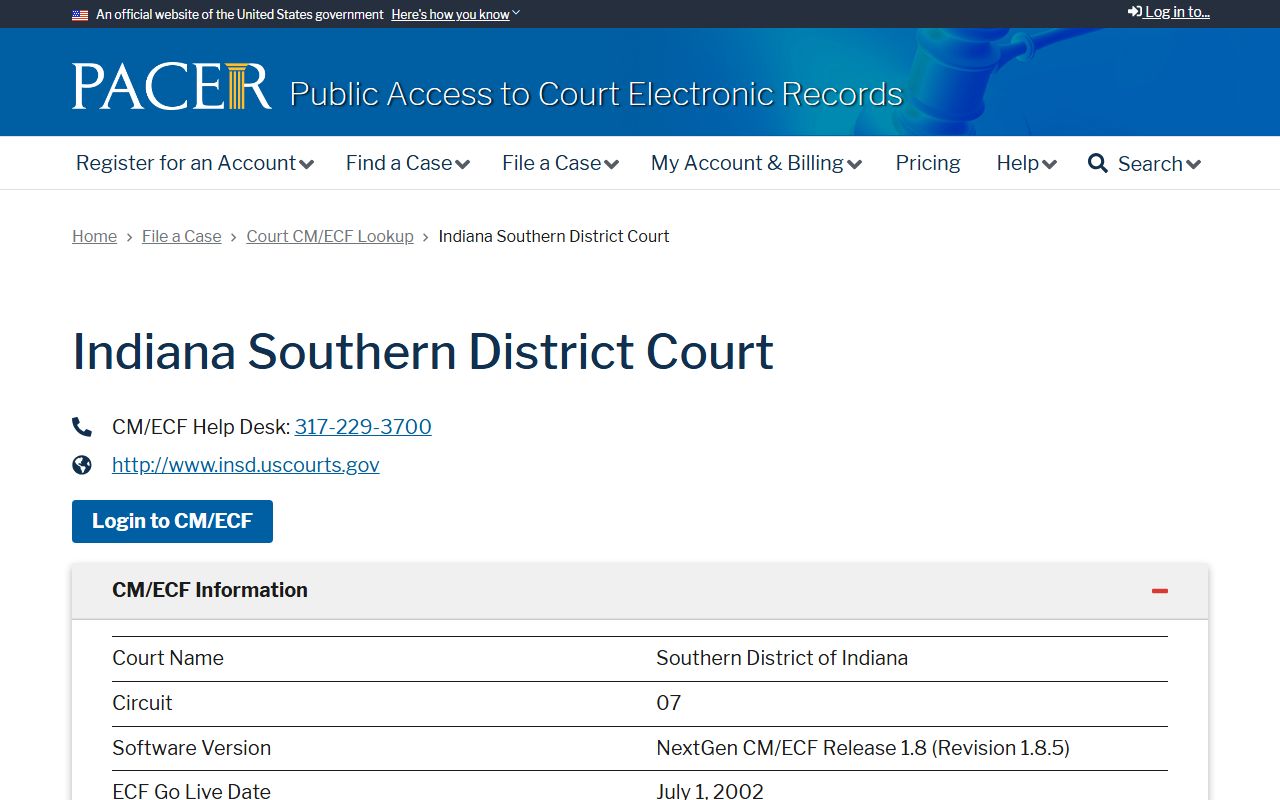Click CM/ECF Information panel header
This screenshot has height=800, width=1280.
640,591
